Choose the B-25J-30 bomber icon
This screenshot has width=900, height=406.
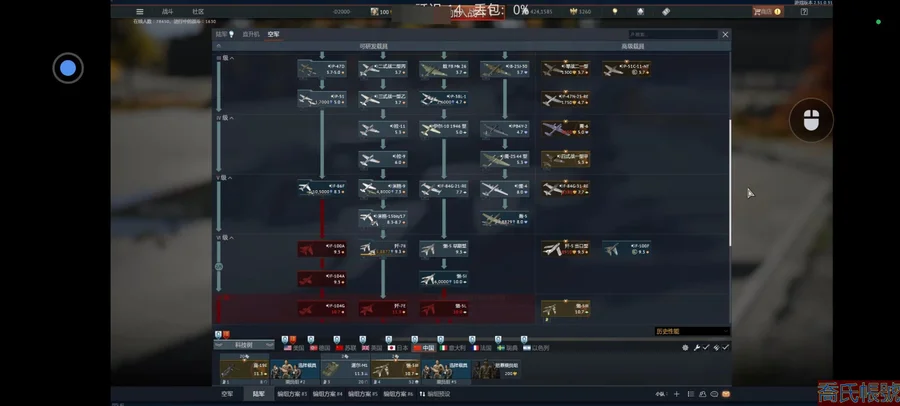[504, 69]
